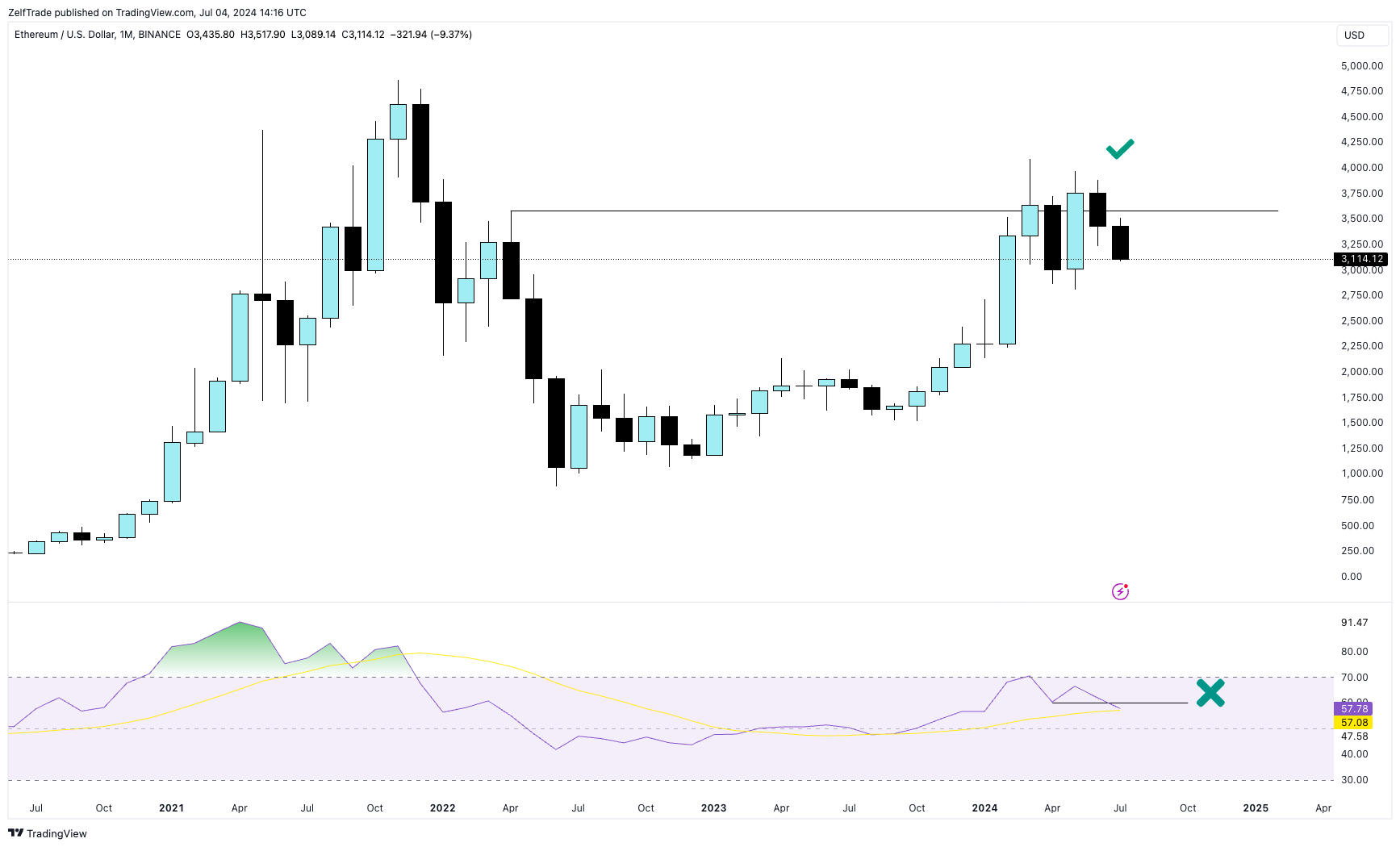Select the 2021 label on the time axis
The image size is (1400, 847).
171,807
